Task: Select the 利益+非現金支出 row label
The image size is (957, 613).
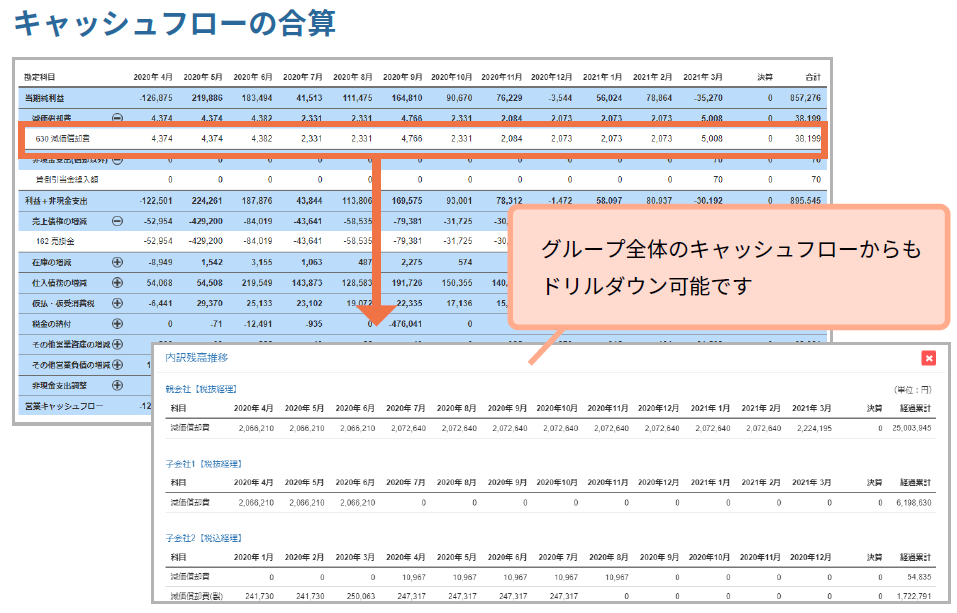Action: click(56, 201)
